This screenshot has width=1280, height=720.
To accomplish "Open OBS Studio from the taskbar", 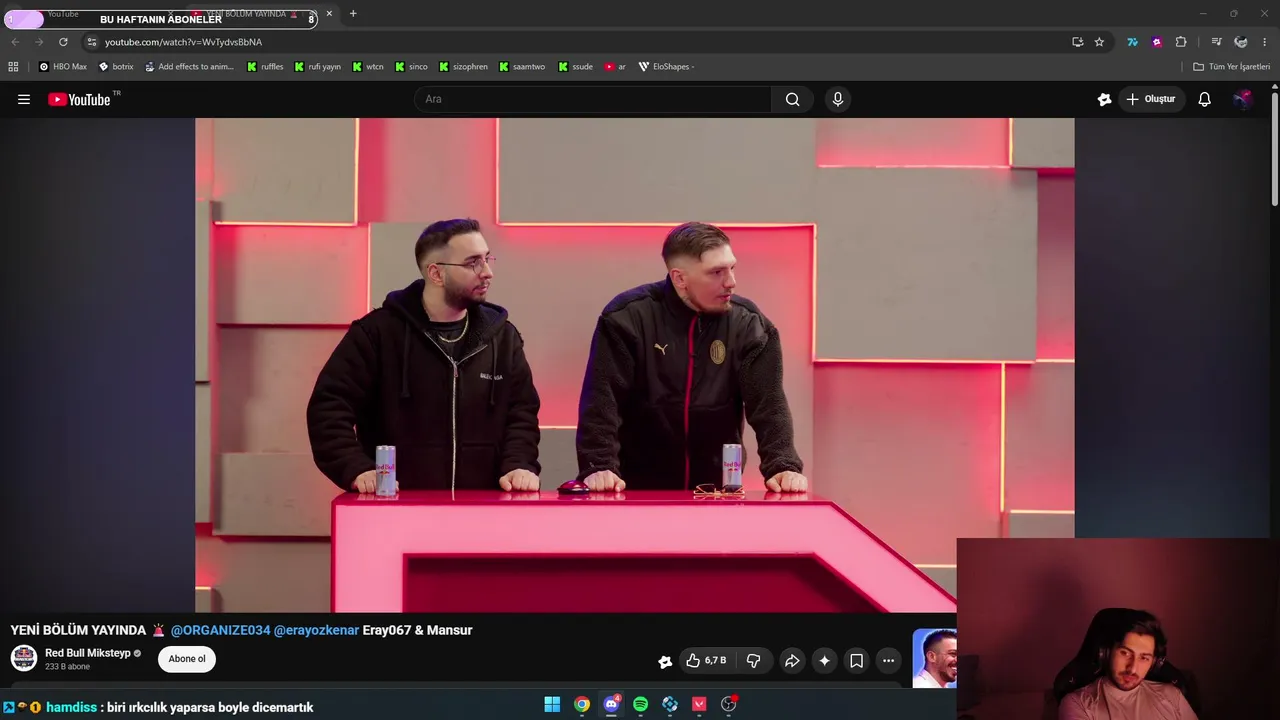I will coord(729,704).
